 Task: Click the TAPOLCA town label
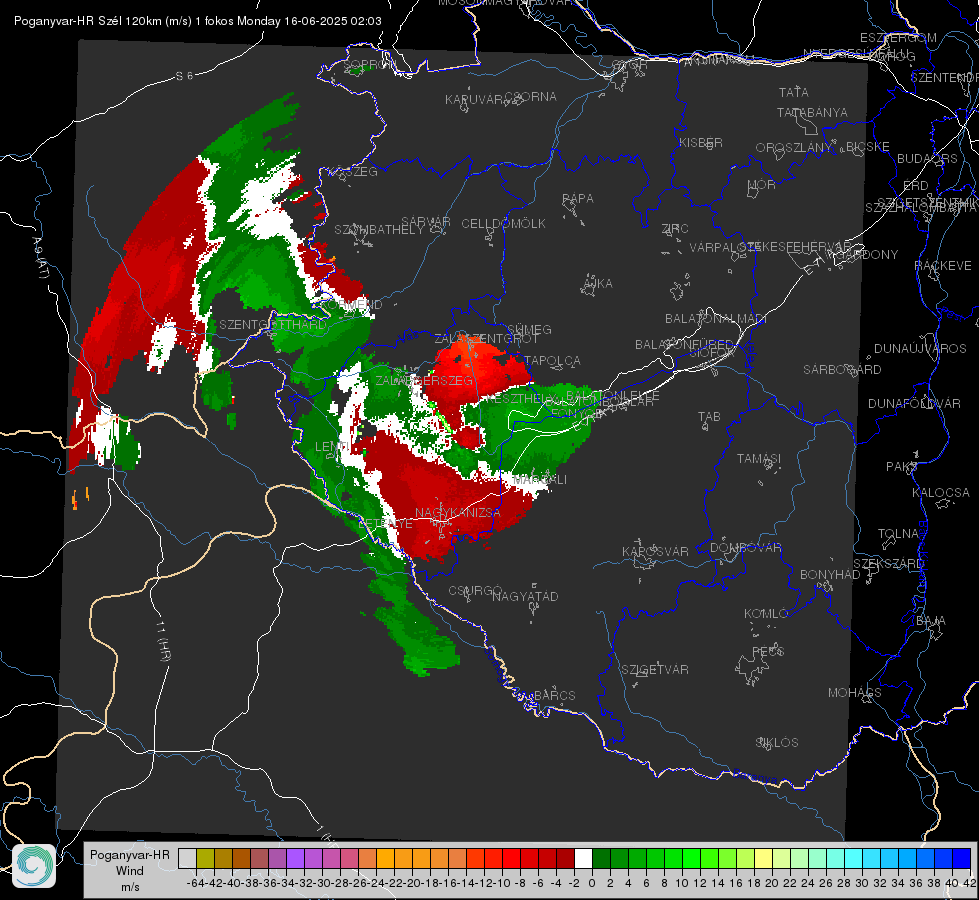[552, 360]
